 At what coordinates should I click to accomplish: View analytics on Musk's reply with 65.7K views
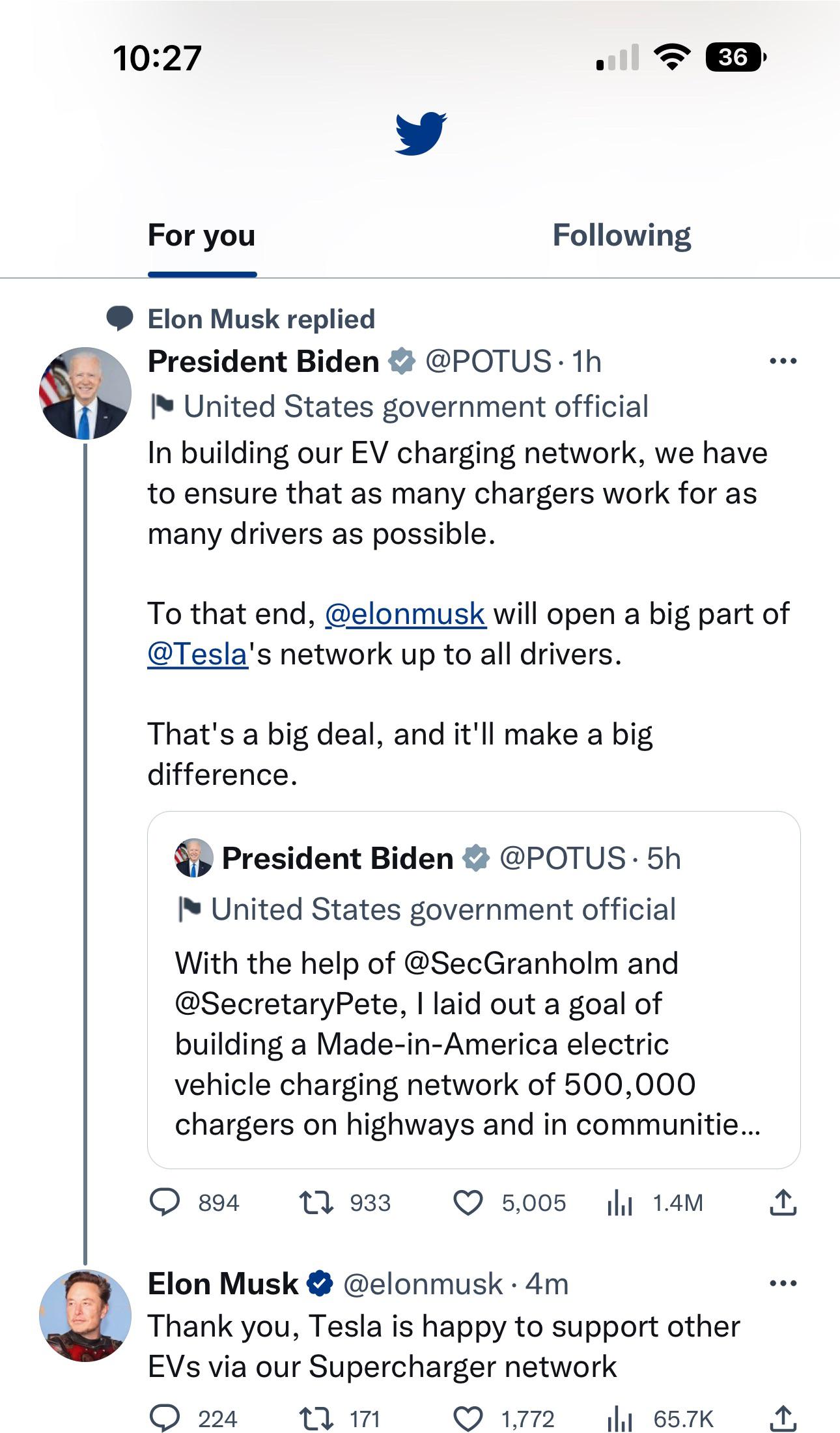tap(620, 1419)
